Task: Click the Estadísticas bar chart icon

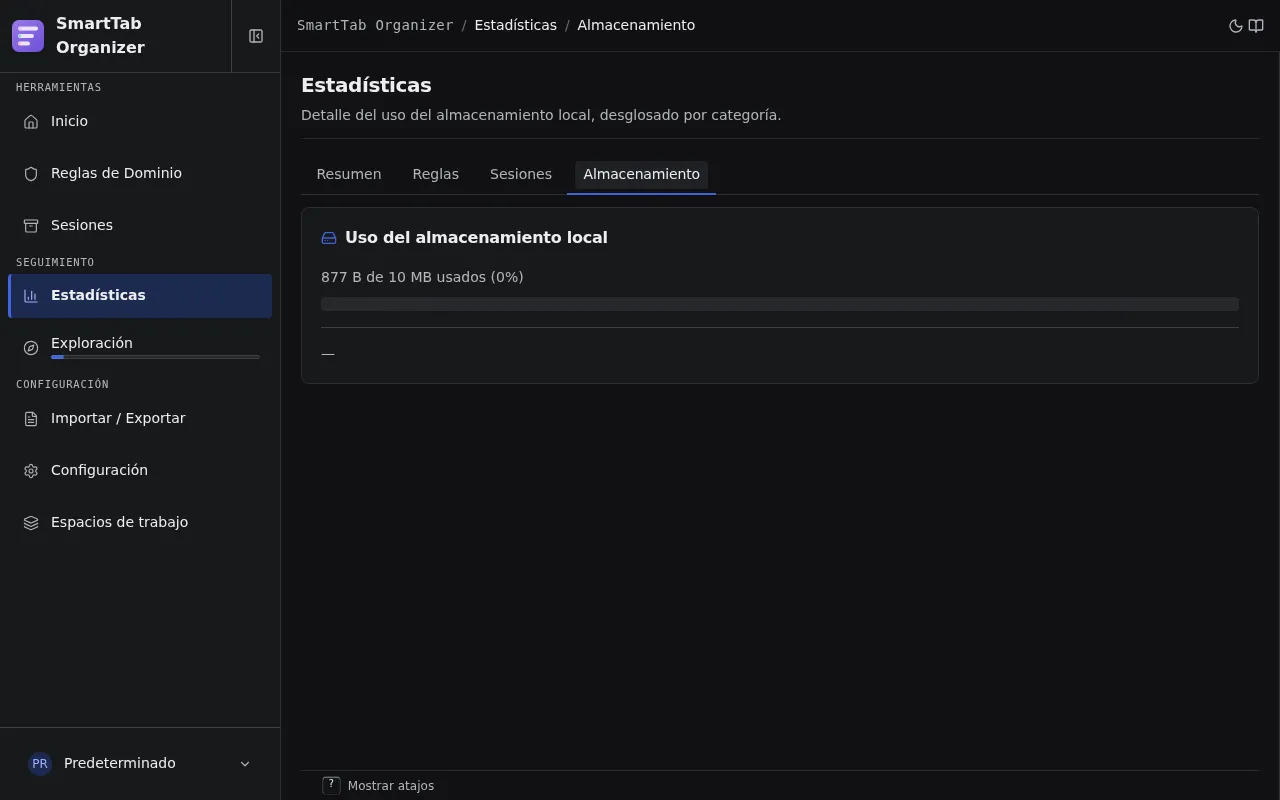Action: (31, 296)
